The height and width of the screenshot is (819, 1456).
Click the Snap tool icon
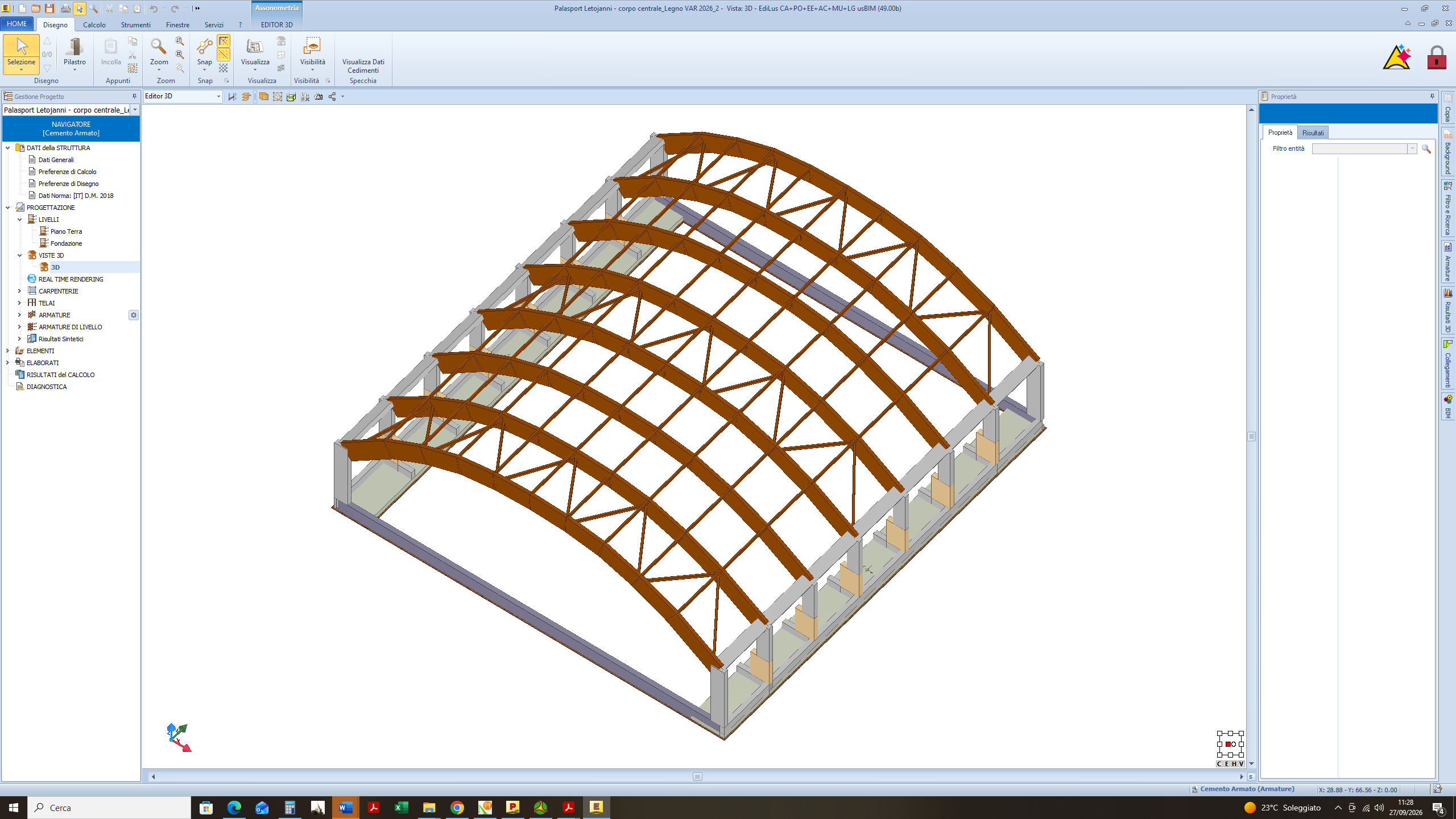pos(204,47)
